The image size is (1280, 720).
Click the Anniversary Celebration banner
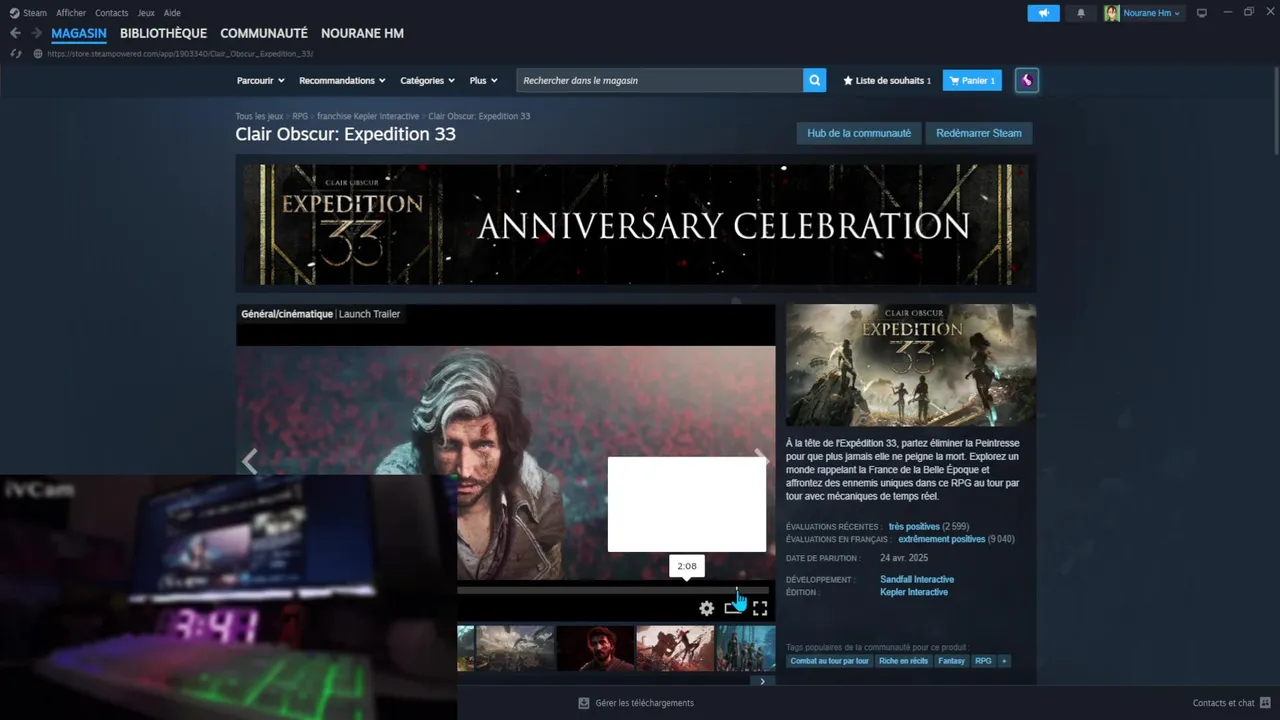tap(636, 225)
